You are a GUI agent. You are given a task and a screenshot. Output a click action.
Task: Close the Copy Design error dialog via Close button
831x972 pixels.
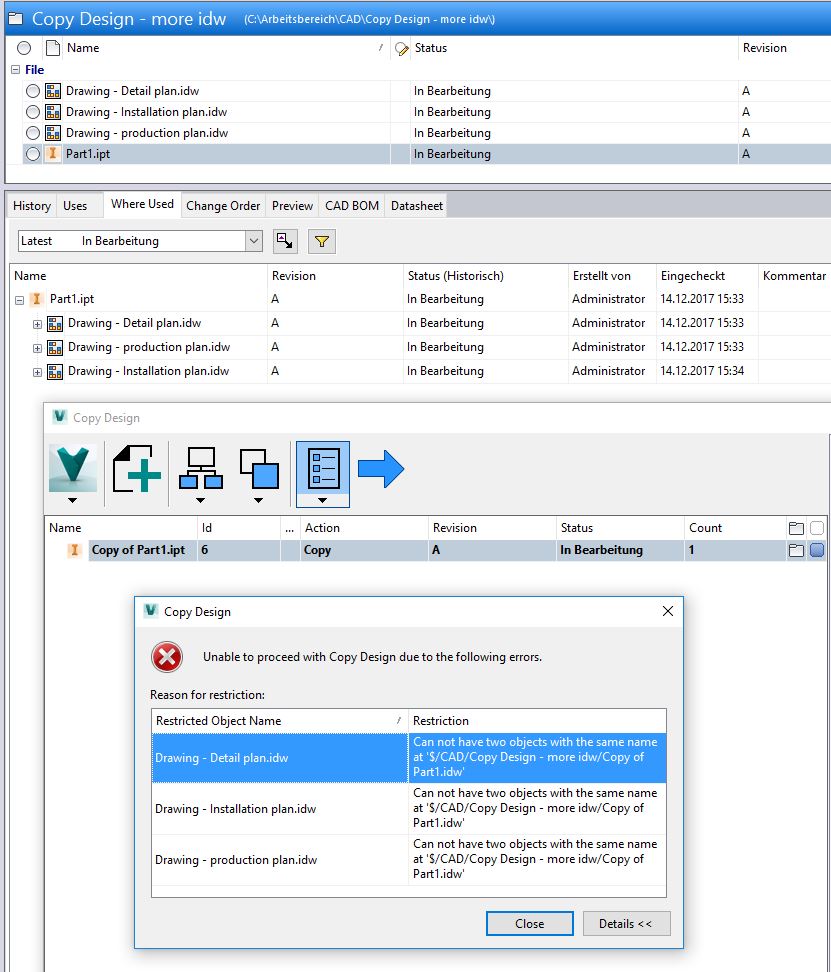pyautogui.click(x=529, y=923)
